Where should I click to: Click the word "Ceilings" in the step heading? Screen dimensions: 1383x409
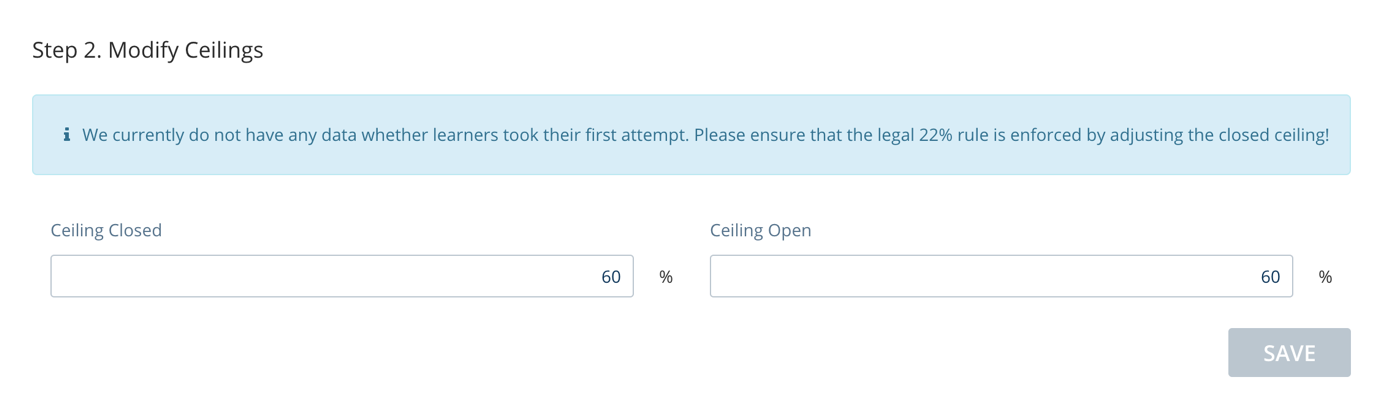click(x=225, y=50)
